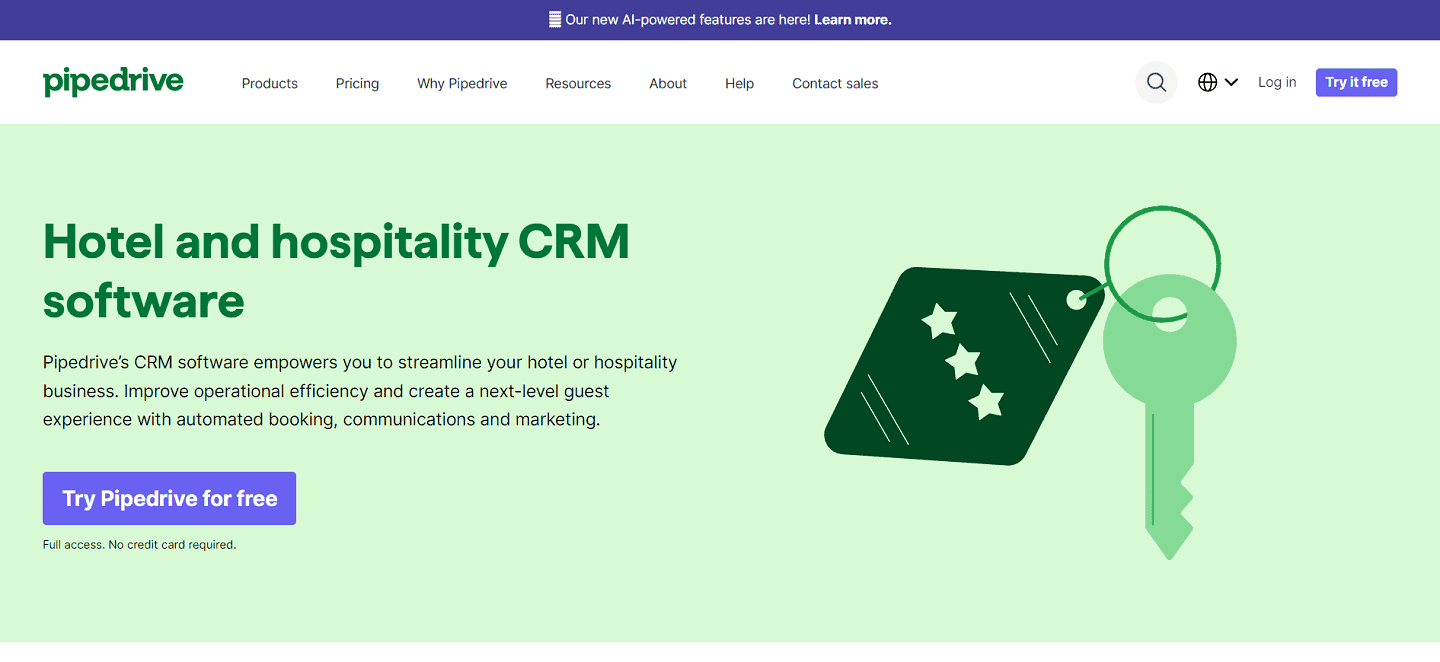Open the Why Pipedrive menu
Image resolution: width=1440 pixels, height=662 pixels.
(x=462, y=83)
